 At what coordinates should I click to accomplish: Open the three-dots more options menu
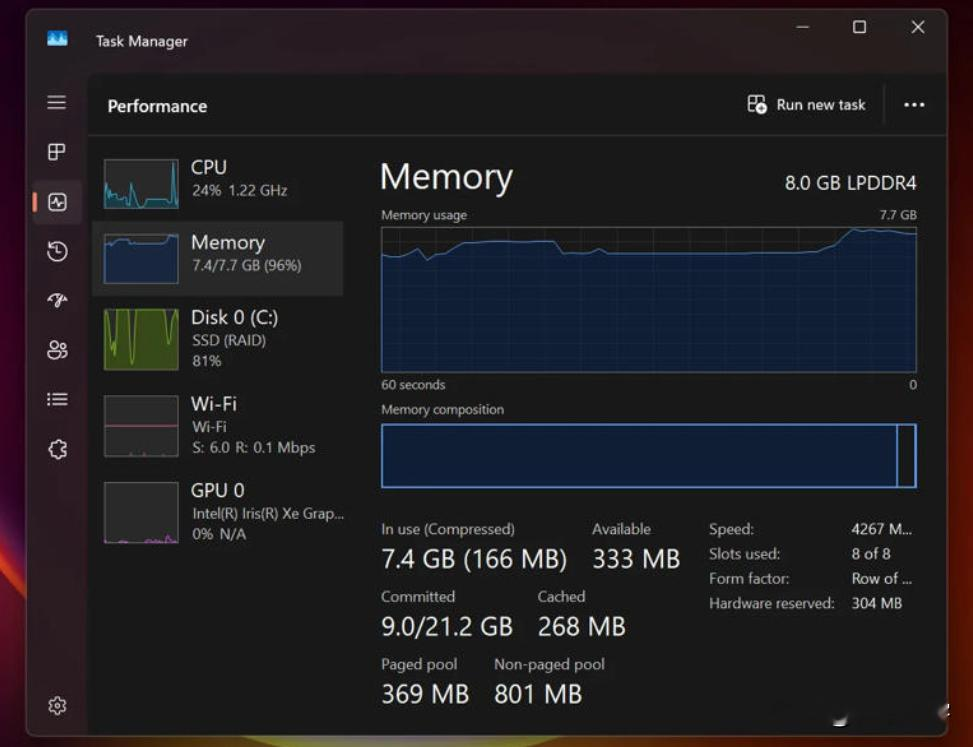point(914,105)
